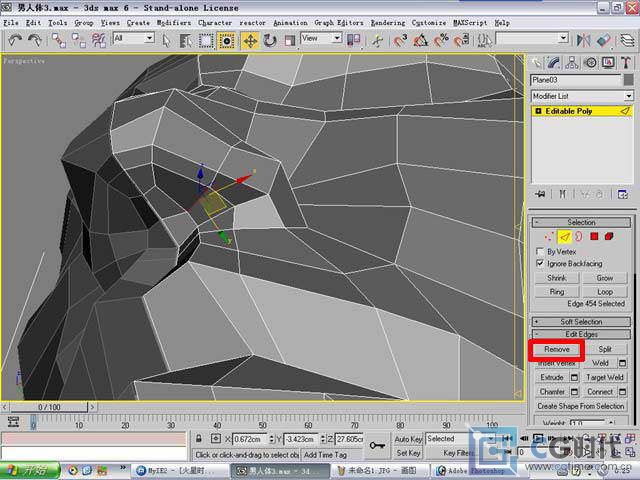640x480 pixels.
Task: Click the Pin Stack icon
Action: [x=540, y=194]
